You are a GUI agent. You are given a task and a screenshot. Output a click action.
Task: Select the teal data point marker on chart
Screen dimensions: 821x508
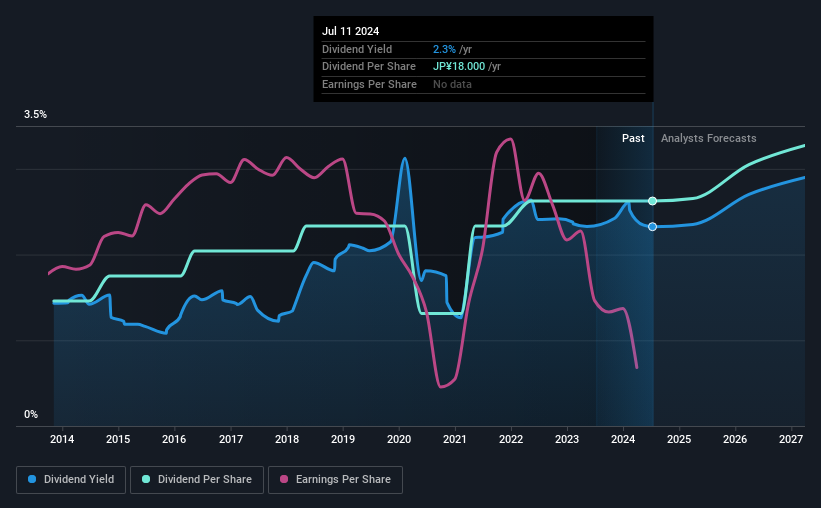[x=652, y=201]
